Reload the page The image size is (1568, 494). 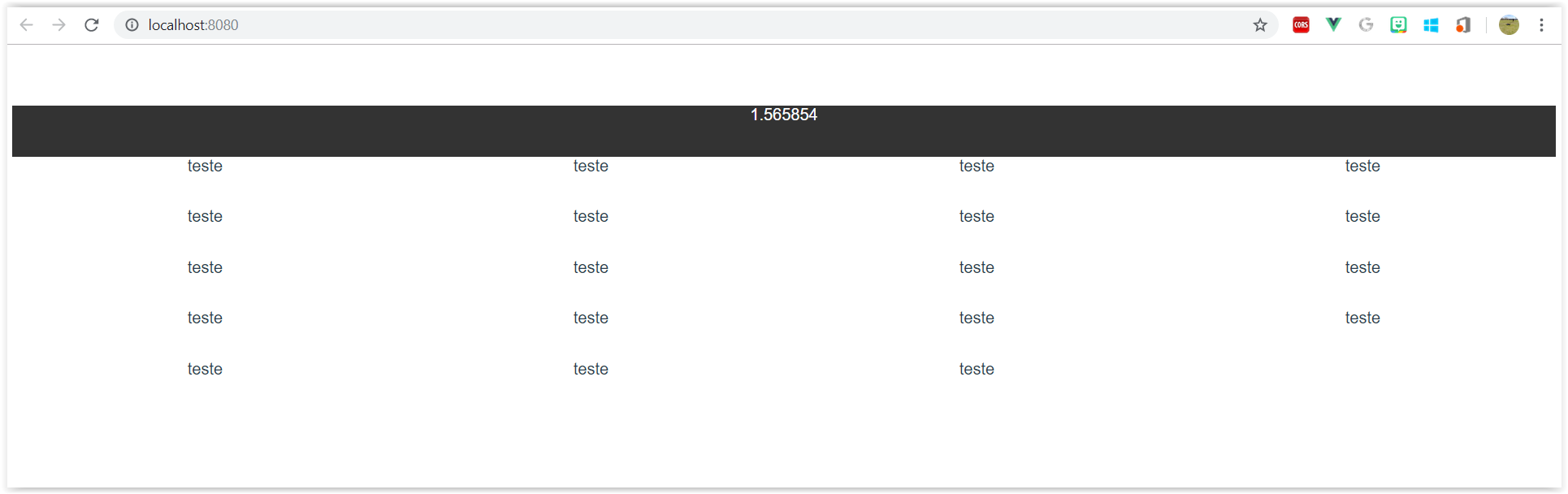point(92,25)
